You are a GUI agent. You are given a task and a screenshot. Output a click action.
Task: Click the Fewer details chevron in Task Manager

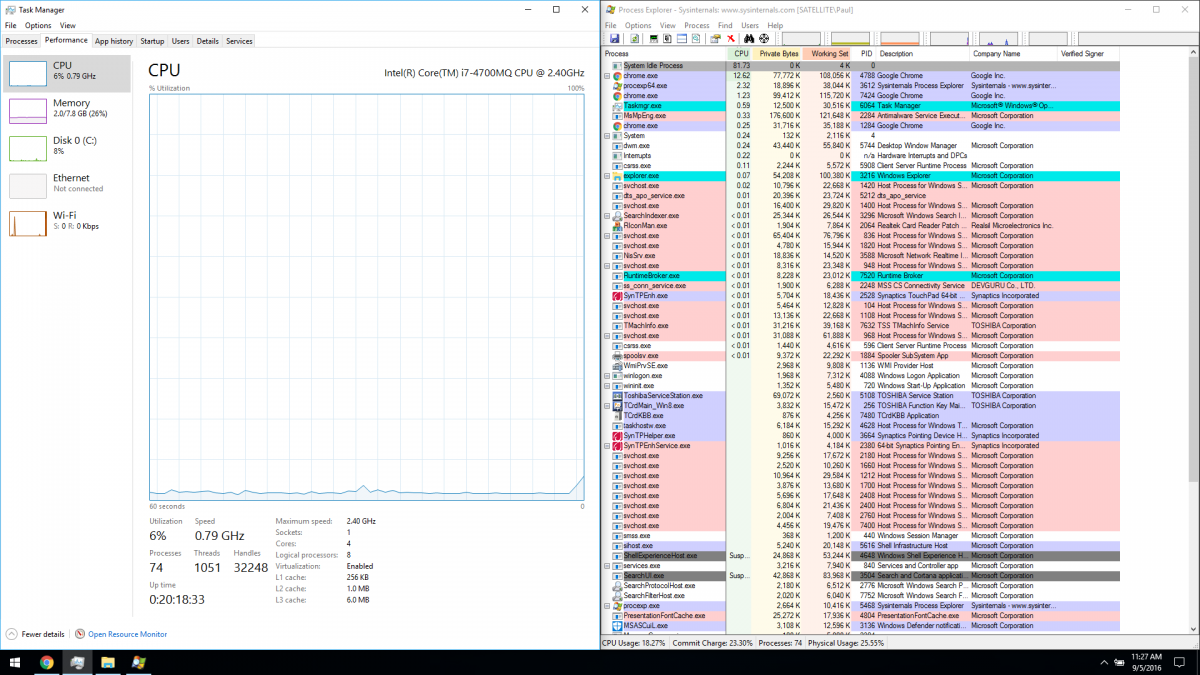tap(11, 634)
